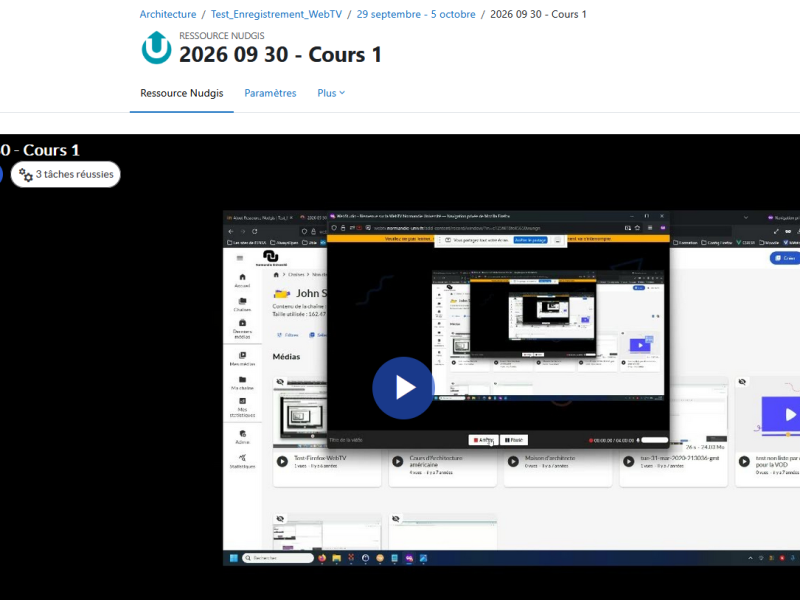Click the current breadcrumb 2026 09 30 - Cours 1
The height and width of the screenshot is (600, 800).
pos(538,14)
